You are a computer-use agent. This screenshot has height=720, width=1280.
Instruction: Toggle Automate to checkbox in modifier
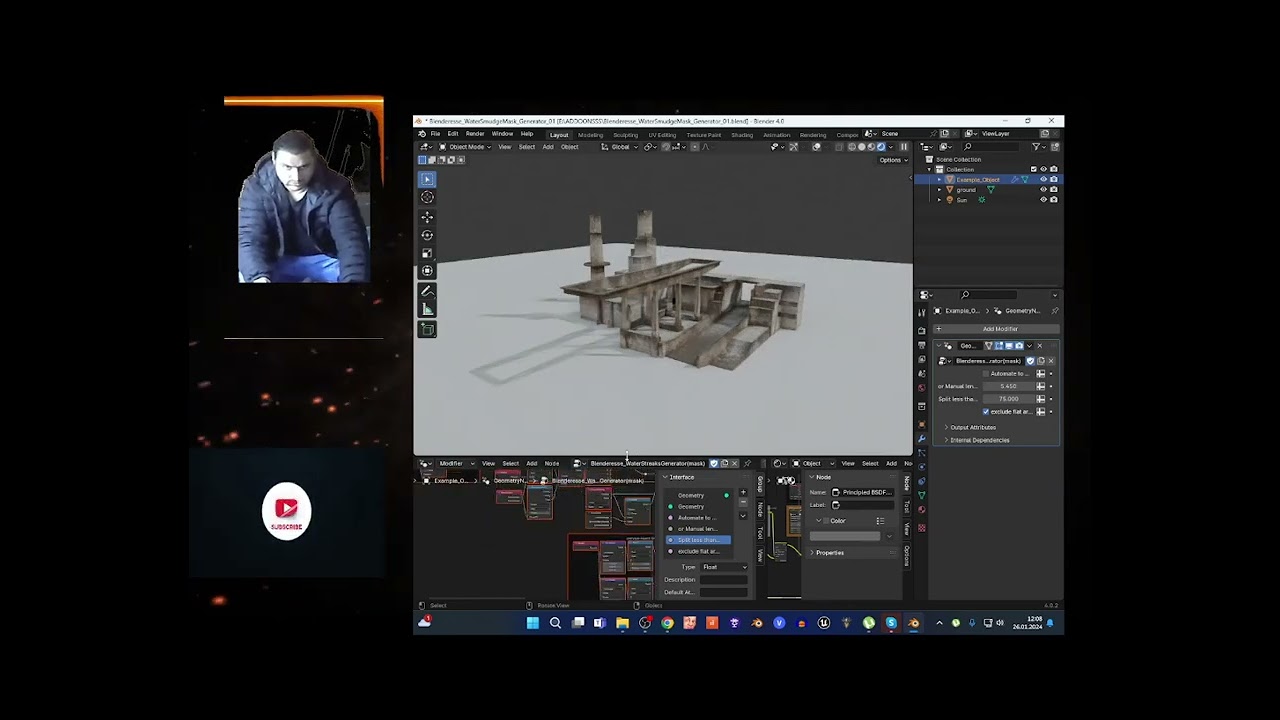tap(986, 374)
